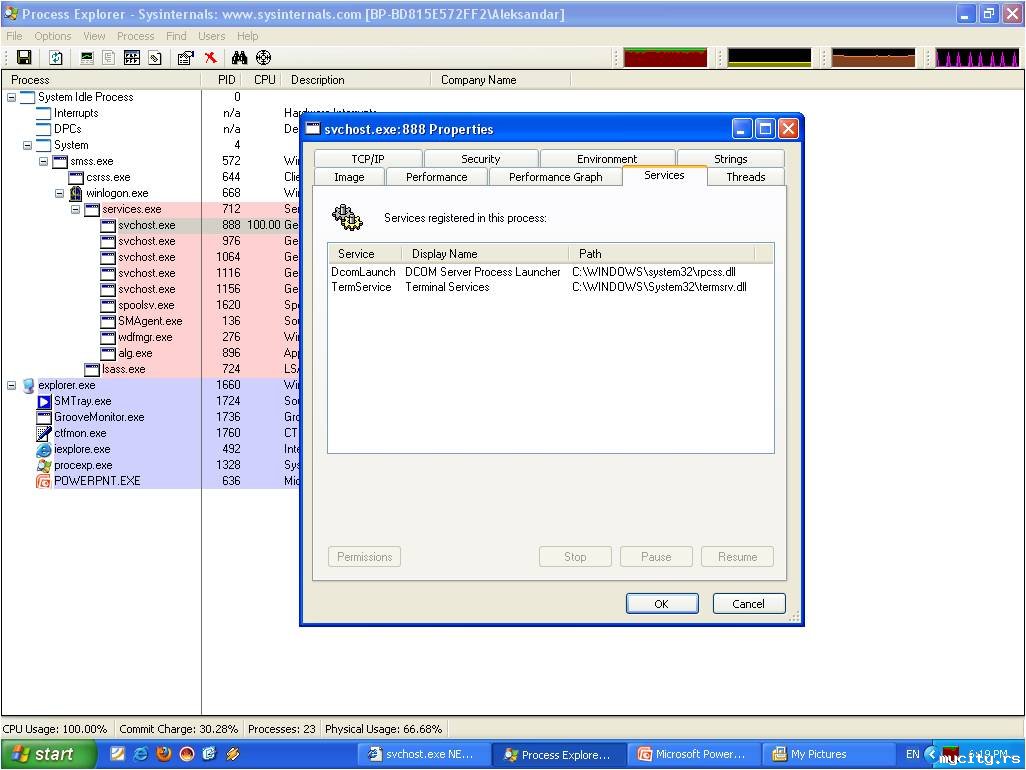Toggle the process tree view icon
Screen dimensions: 1026x770
[109, 58]
